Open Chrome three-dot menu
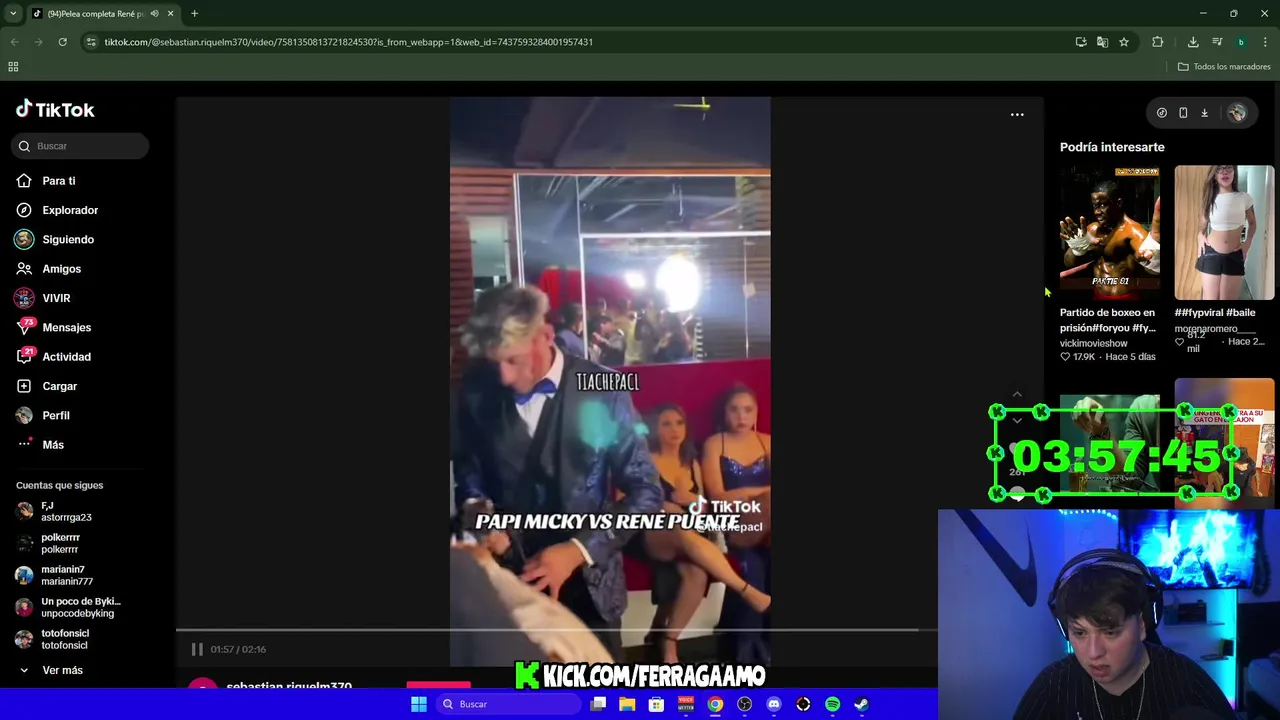 (x=1265, y=42)
